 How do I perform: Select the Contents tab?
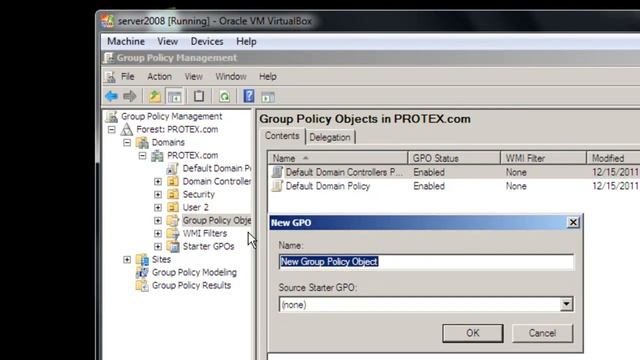point(282,136)
